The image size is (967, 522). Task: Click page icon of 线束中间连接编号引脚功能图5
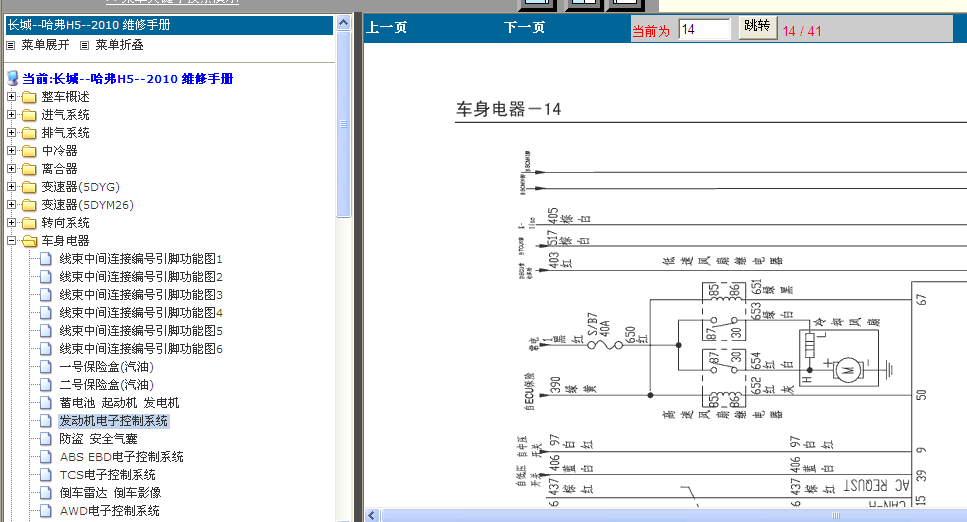(46, 330)
